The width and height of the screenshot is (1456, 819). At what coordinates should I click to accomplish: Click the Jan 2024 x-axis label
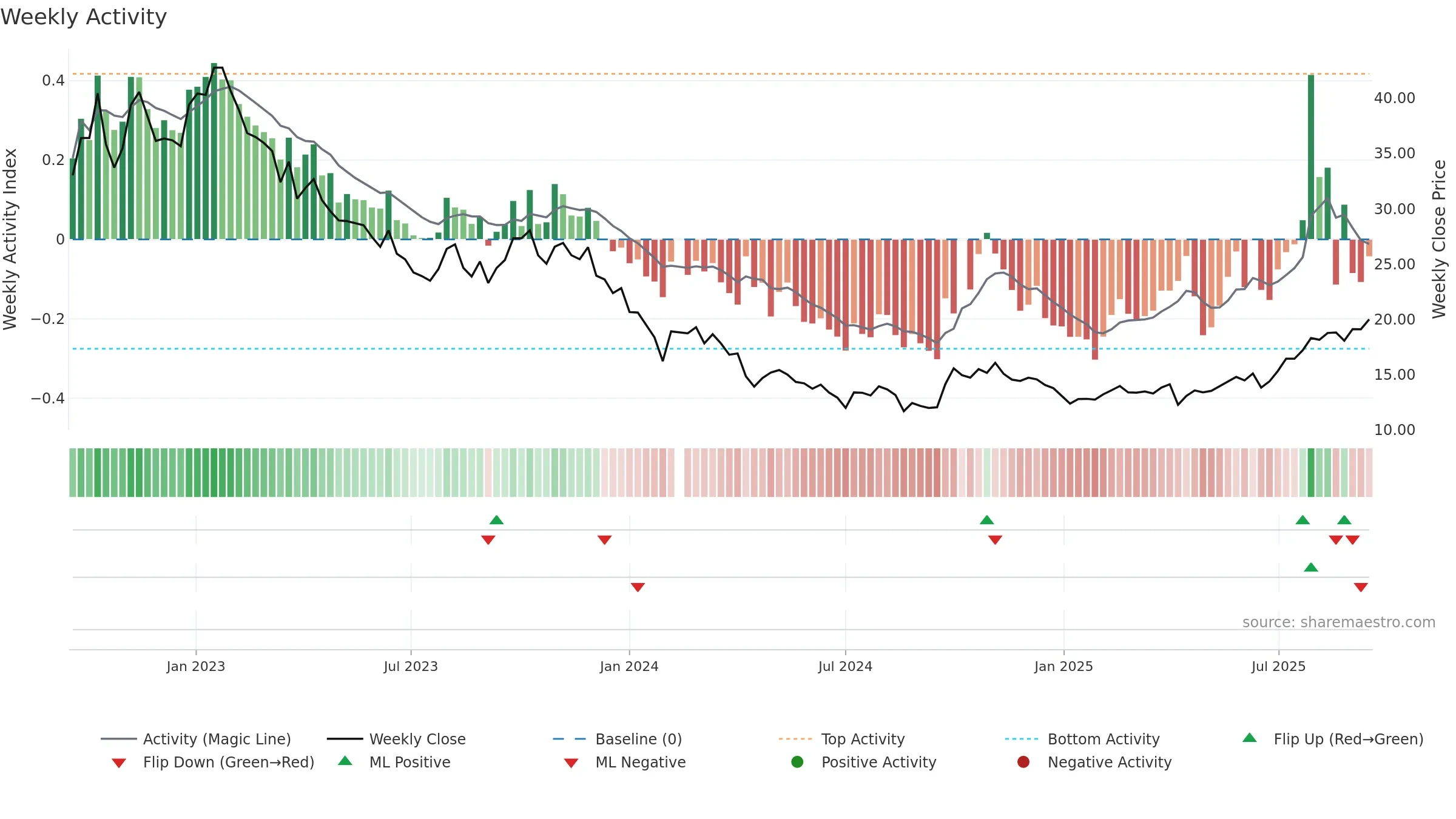click(x=629, y=666)
